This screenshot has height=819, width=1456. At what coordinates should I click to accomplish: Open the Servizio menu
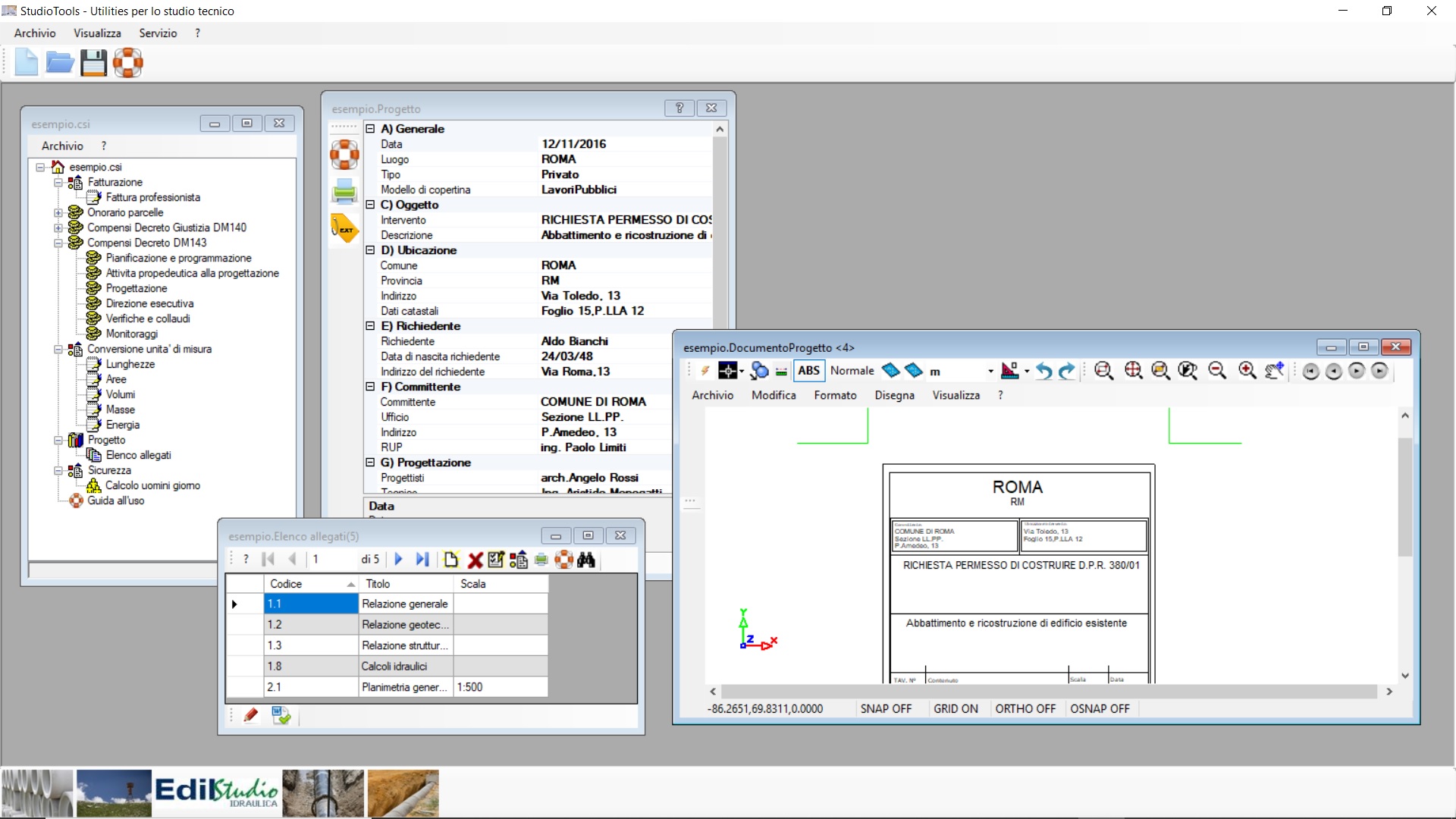point(158,33)
